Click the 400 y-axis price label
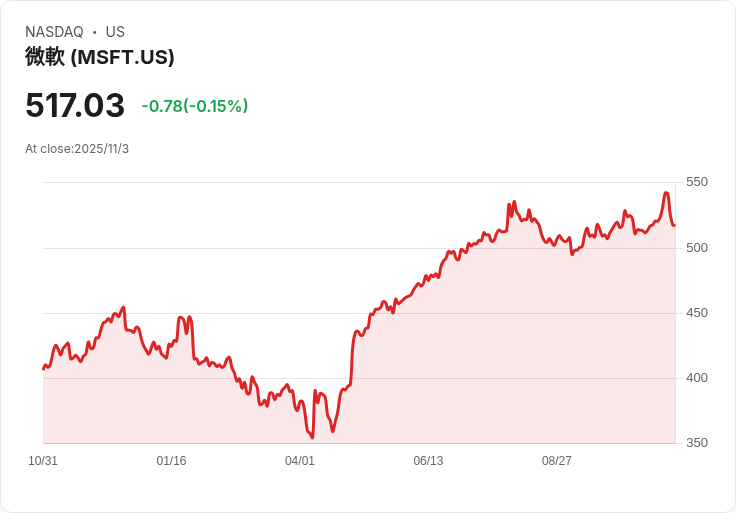The image size is (736, 513). (x=697, y=378)
